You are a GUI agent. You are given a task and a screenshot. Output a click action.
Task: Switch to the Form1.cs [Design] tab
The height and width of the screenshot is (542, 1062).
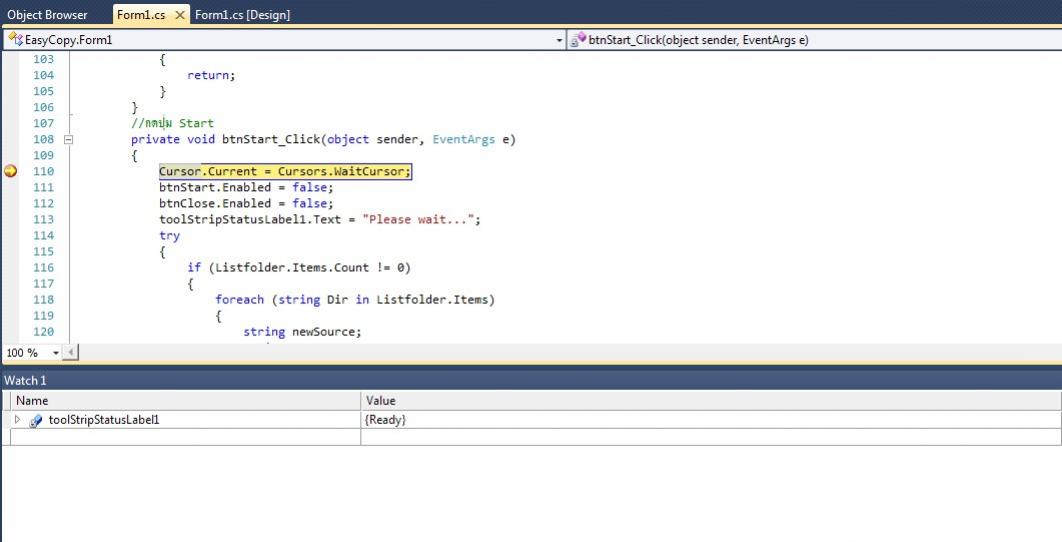pos(242,15)
